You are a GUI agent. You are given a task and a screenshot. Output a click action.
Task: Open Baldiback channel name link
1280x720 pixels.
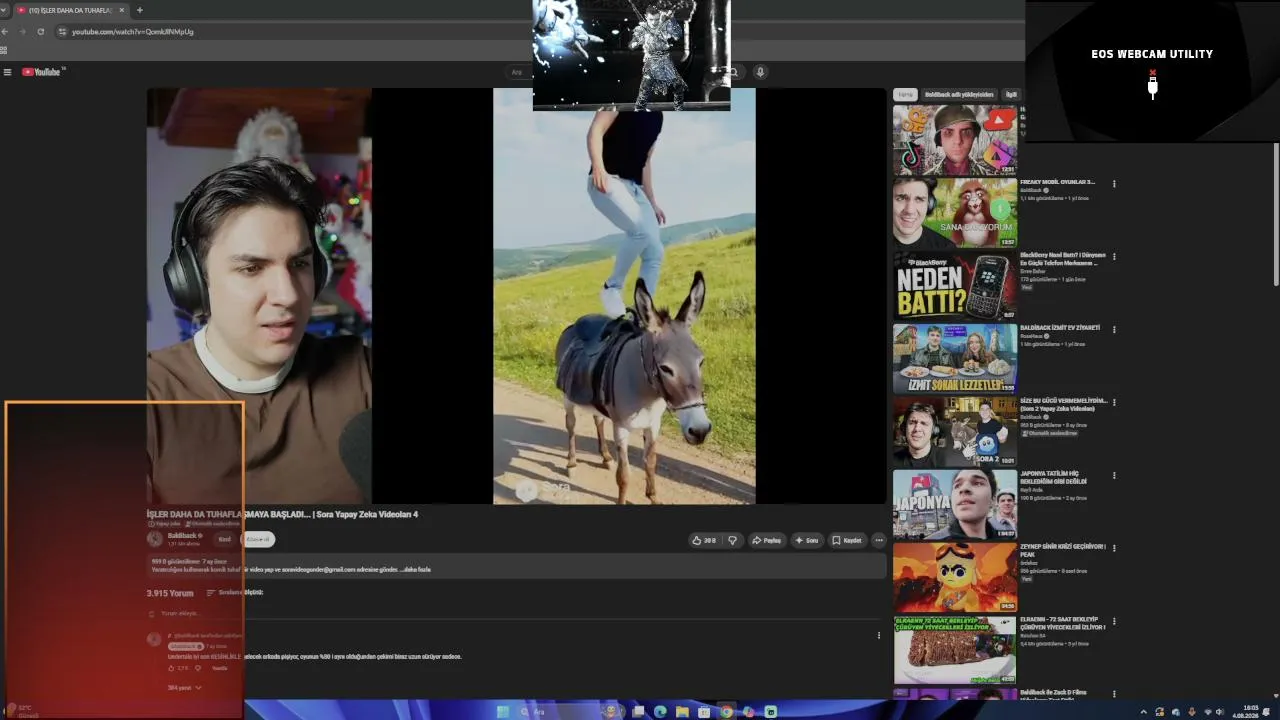point(182,536)
